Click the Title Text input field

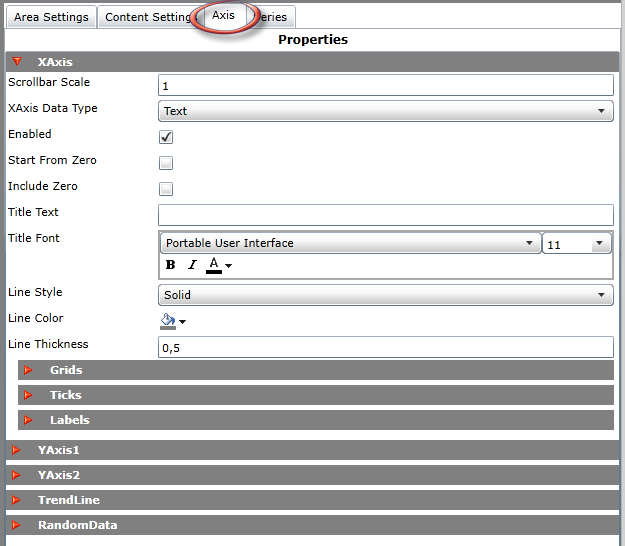385,215
